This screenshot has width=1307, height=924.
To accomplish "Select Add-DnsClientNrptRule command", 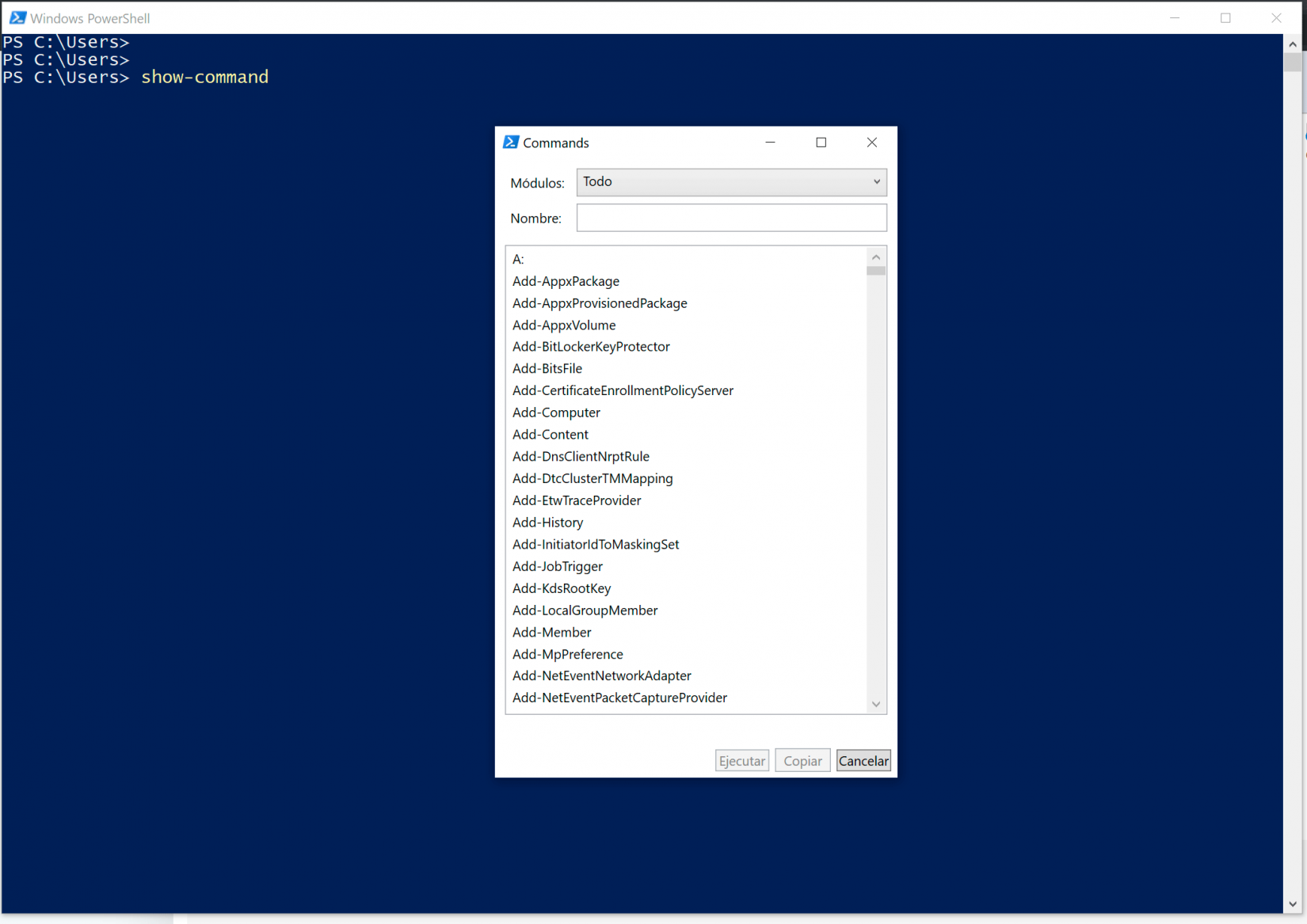I will (x=581, y=457).
